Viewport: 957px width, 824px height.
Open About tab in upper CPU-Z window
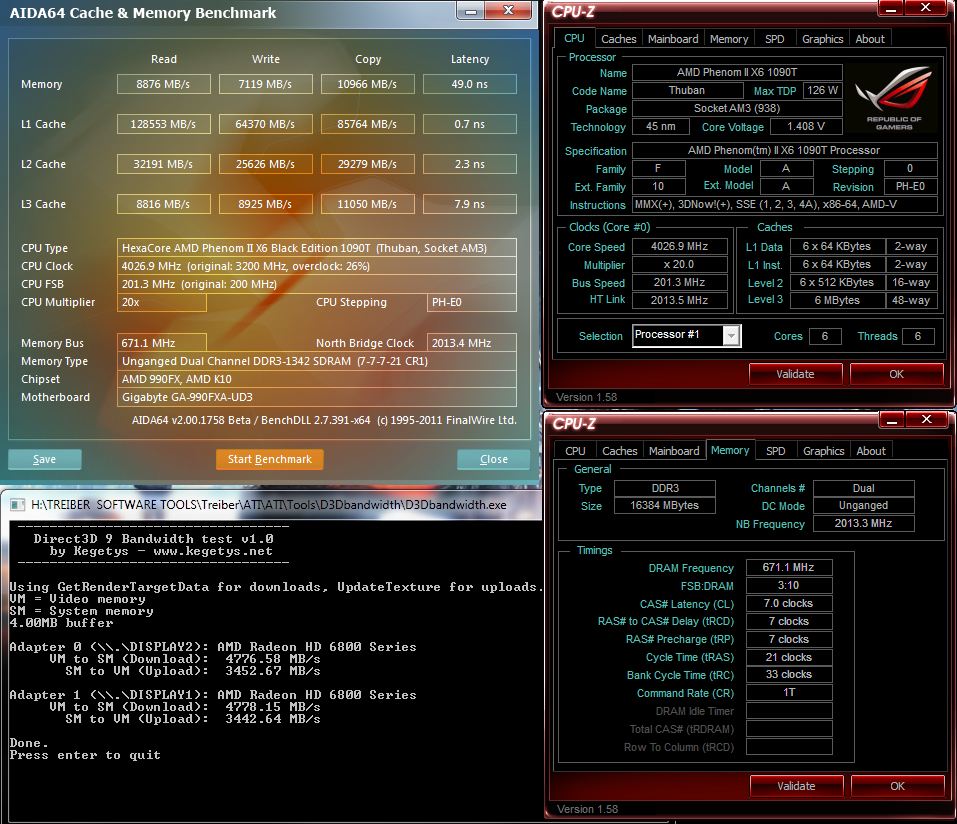point(870,39)
